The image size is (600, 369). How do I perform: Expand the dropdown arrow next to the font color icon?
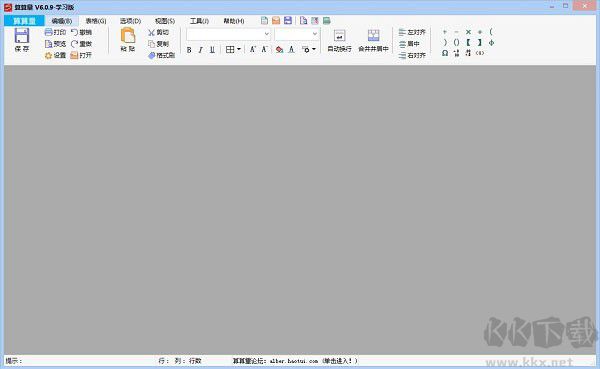click(x=314, y=49)
